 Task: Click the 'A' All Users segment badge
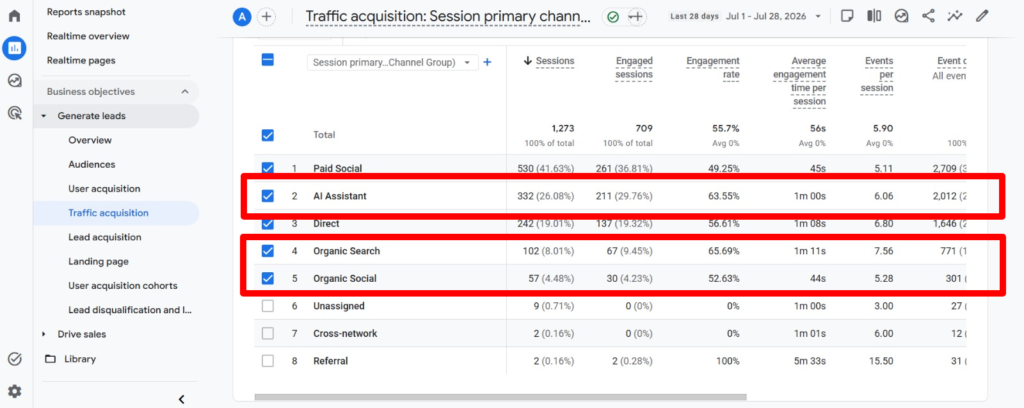[242, 17]
